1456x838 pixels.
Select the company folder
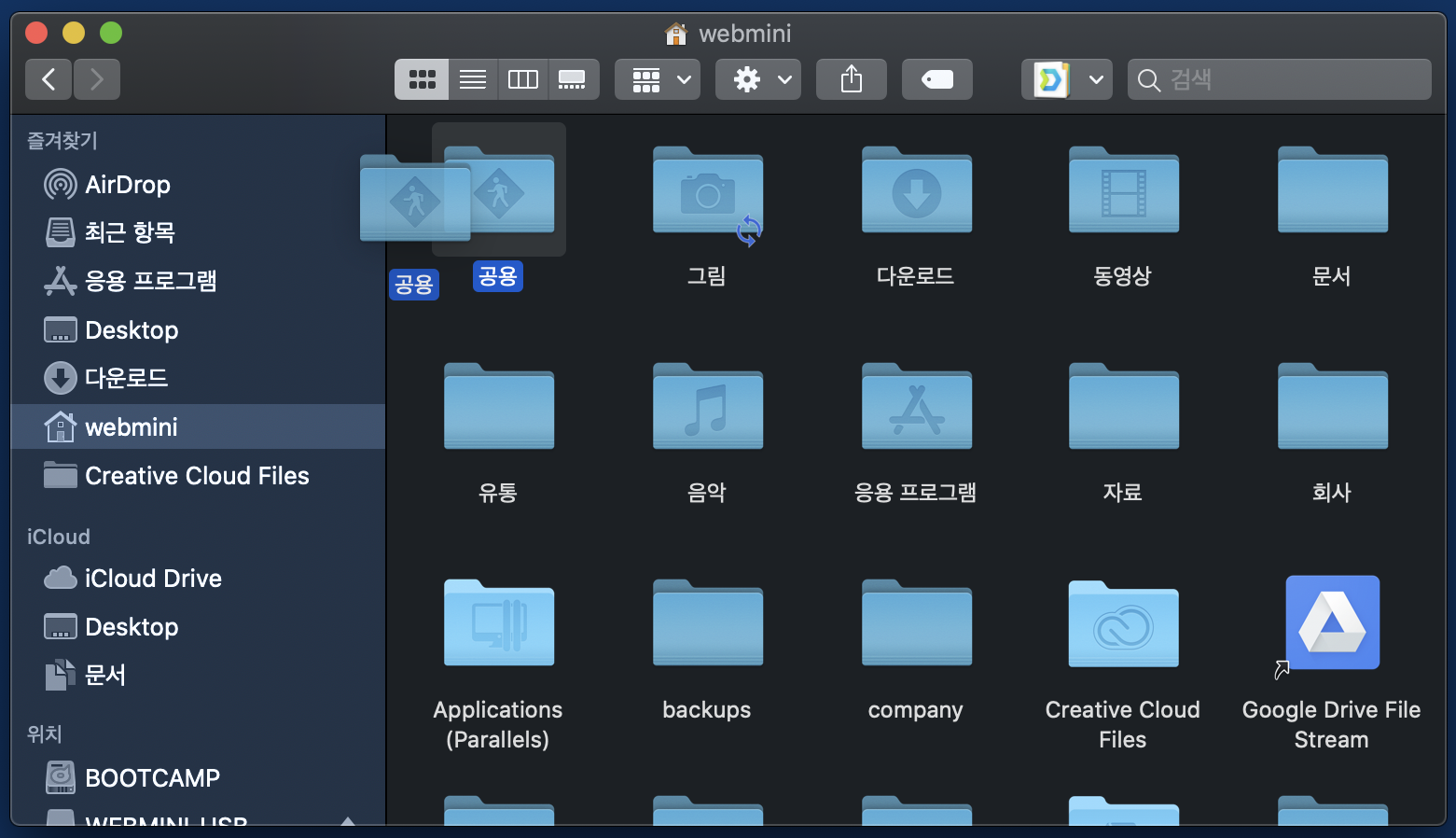[x=917, y=622]
